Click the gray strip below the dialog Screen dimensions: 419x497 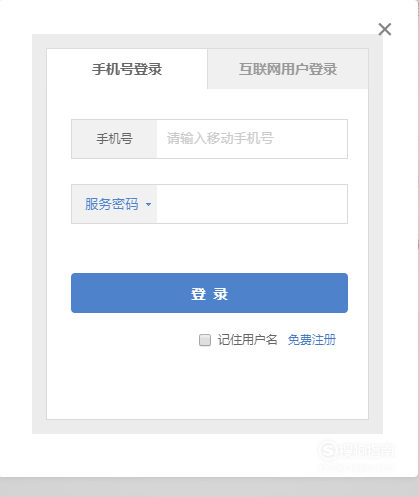pos(209,487)
